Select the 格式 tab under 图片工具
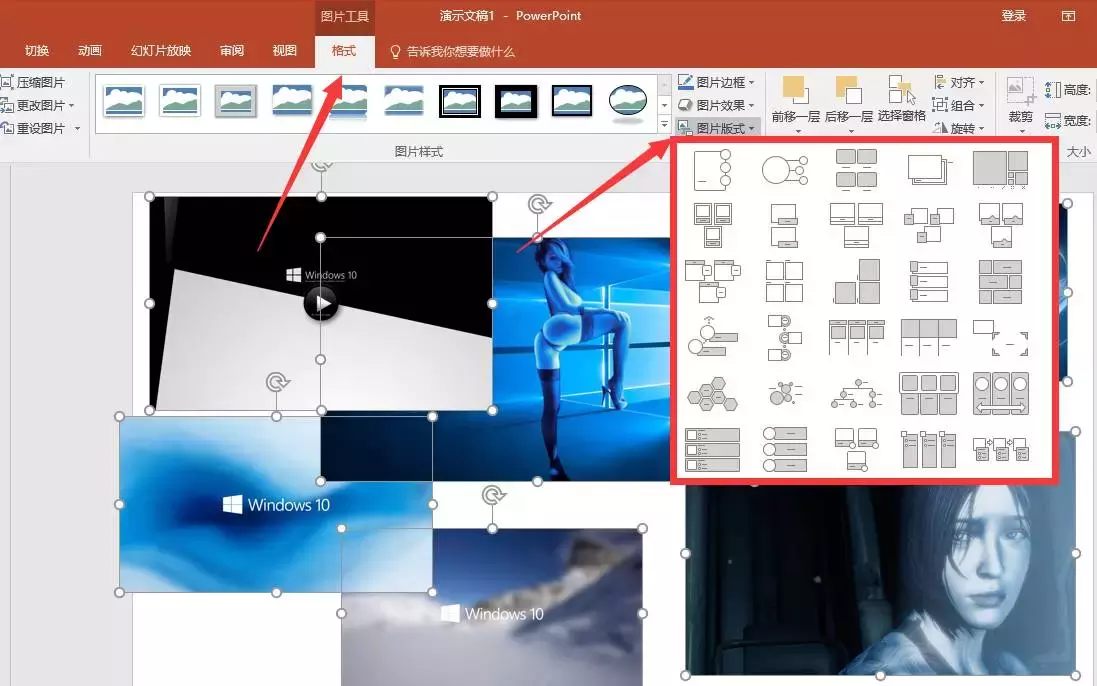Screen dimensions: 1097x686 click(344, 50)
